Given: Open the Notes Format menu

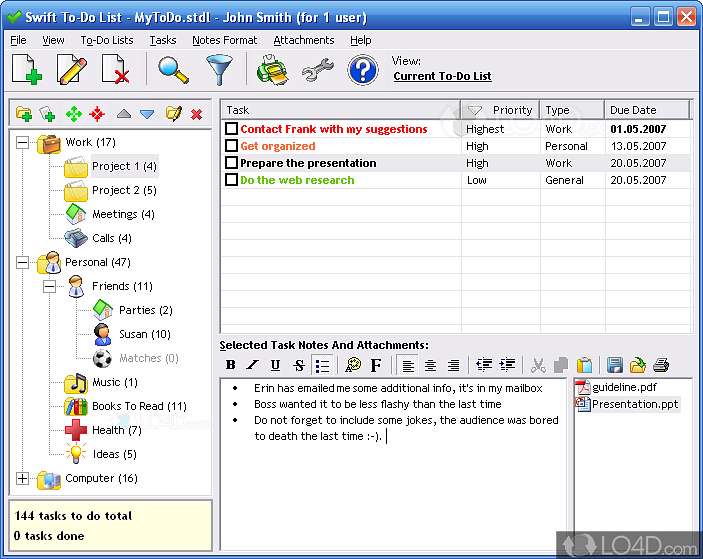Looking at the screenshot, I should [225, 40].
